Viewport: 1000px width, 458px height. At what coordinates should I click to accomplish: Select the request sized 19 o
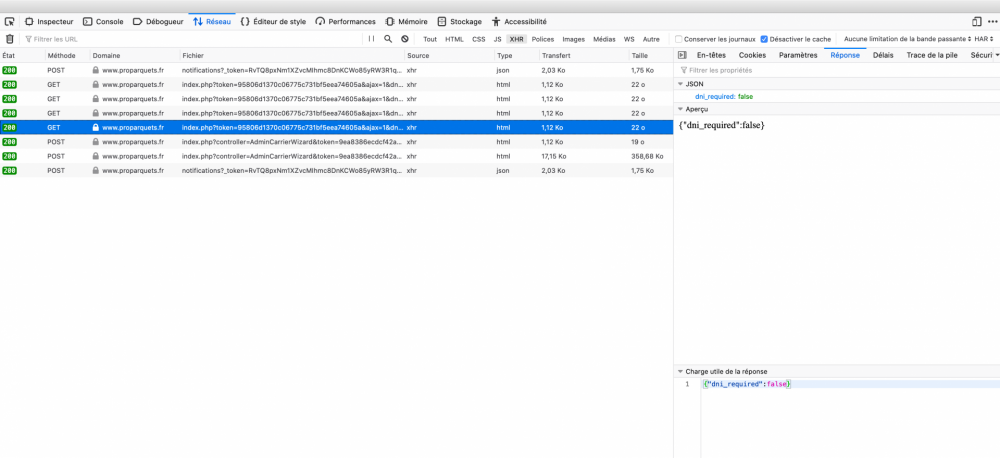point(336,142)
